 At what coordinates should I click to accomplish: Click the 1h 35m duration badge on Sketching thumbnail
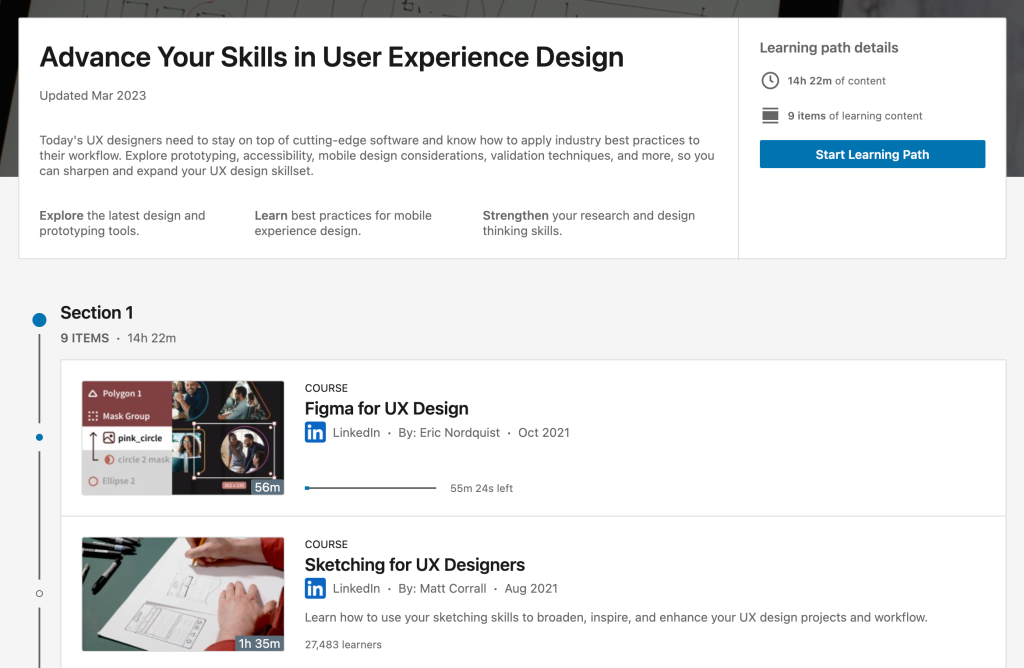pos(259,643)
